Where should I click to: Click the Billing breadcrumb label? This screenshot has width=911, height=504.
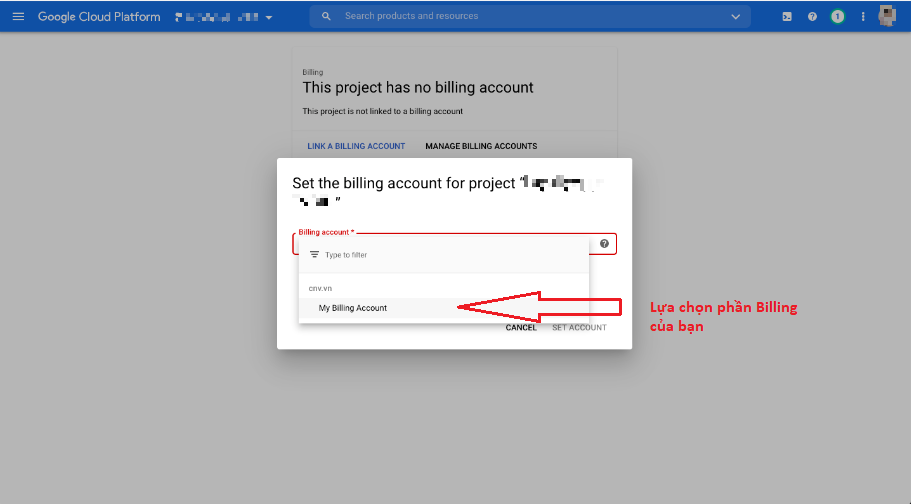(x=313, y=72)
